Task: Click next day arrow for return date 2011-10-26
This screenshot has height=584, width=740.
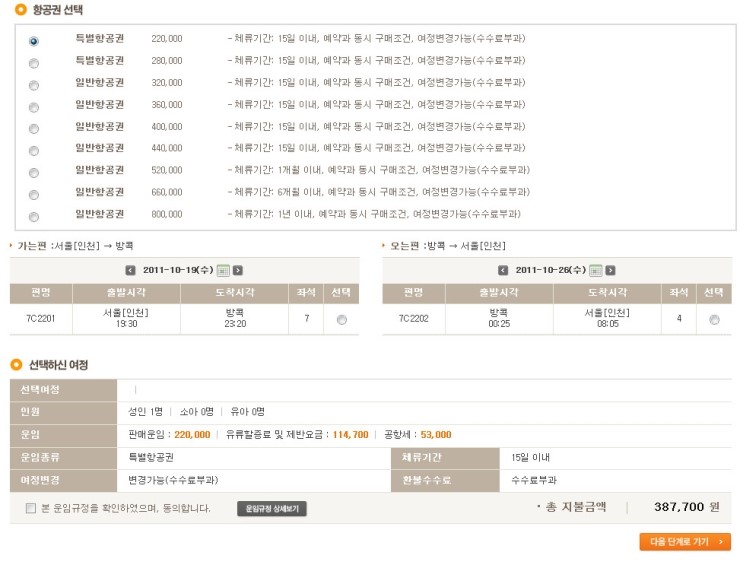Action: pyautogui.click(x=610, y=270)
